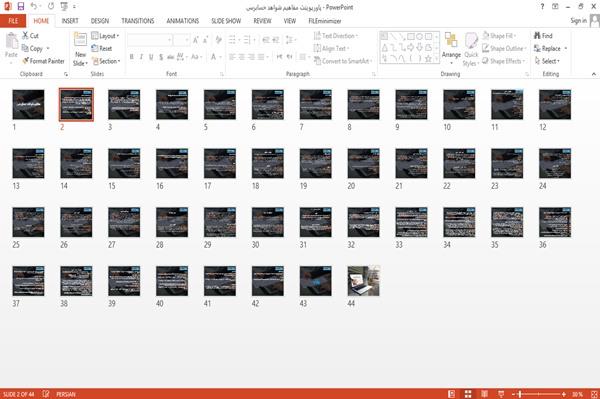The width and height of the screenshot is (600, 399).
Task: Switch to Normal view in status bar
Action: 452,394
